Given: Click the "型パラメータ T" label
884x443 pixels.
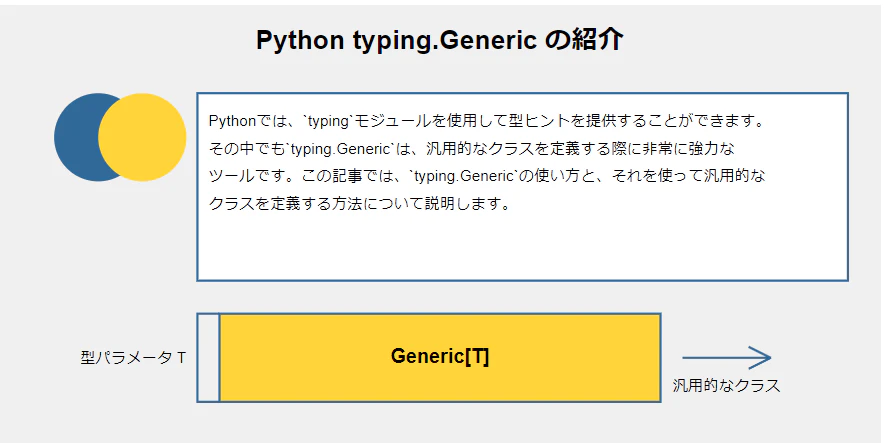Looking at the screenshot, I should 134,357.
